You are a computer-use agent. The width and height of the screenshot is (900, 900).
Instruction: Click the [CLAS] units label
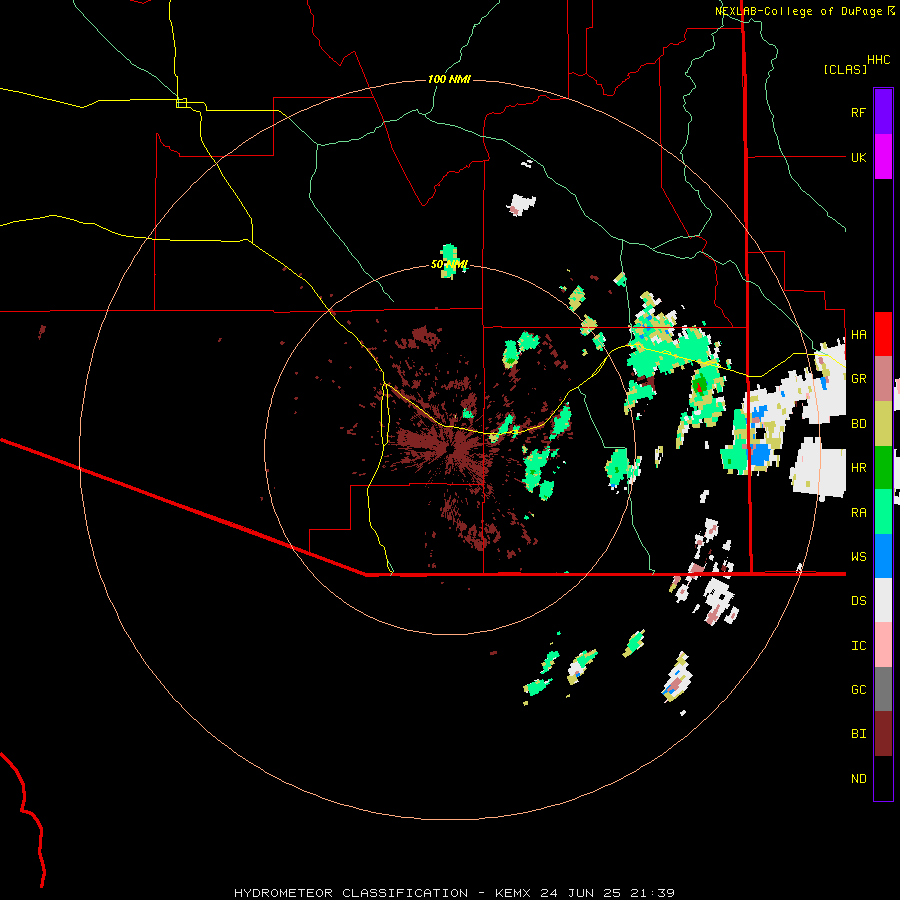pyautogui.click(x=845, y=69)
